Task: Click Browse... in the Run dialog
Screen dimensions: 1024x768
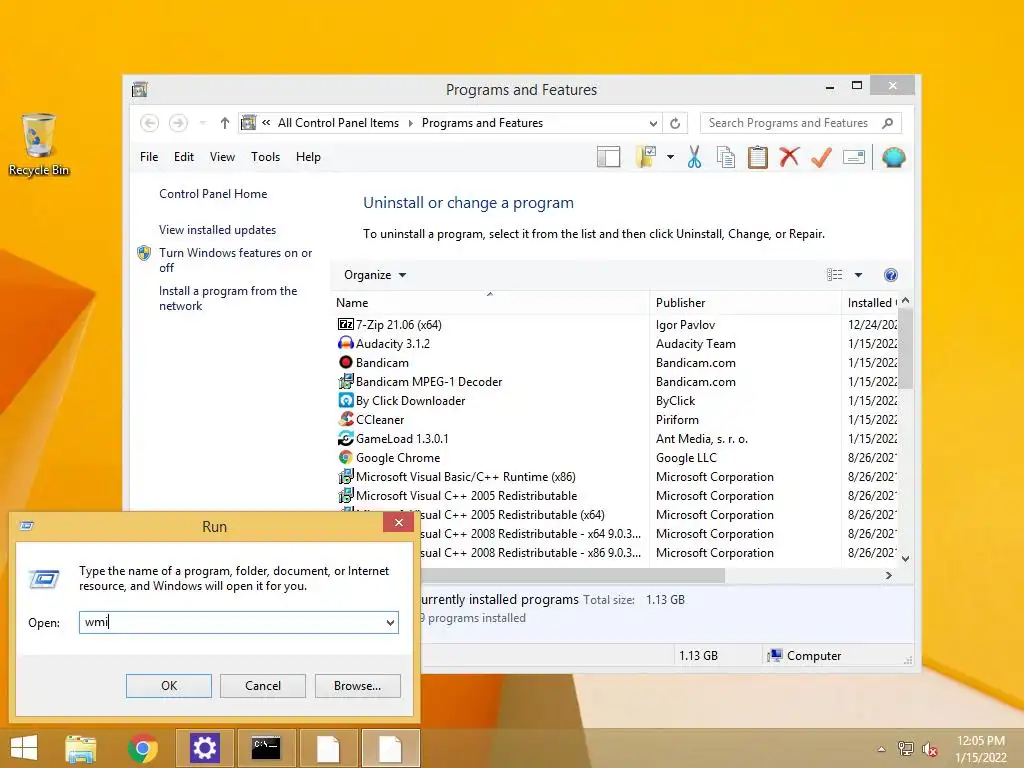Action: click(x=357, y=686)
